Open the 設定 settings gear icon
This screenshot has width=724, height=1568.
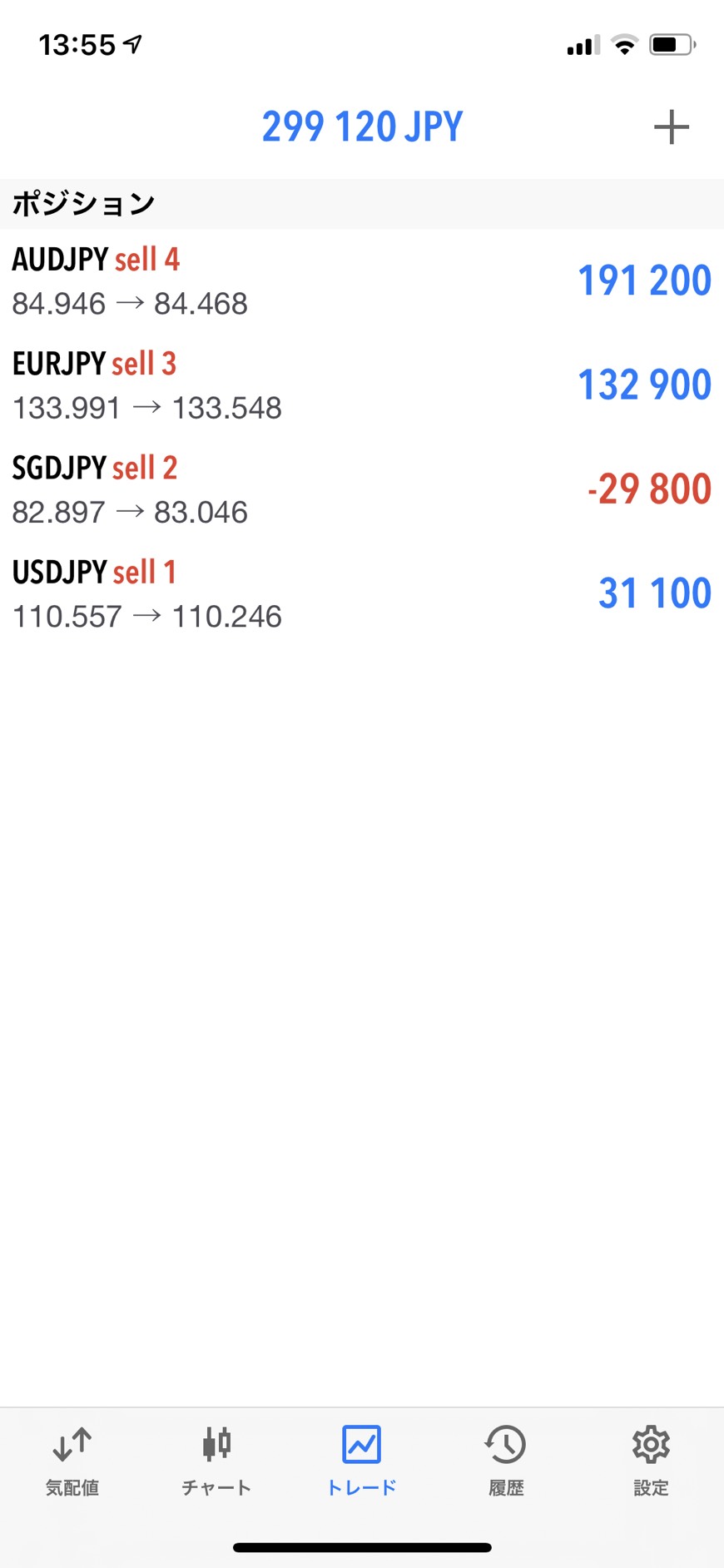[651, 1445]
